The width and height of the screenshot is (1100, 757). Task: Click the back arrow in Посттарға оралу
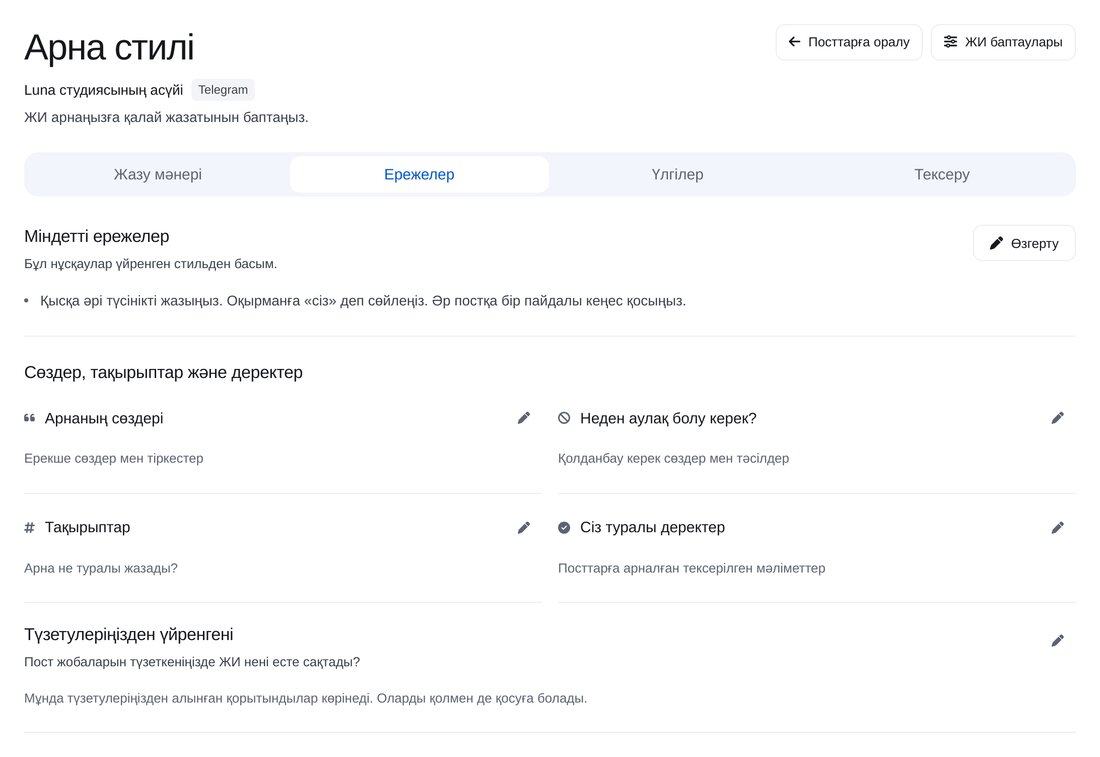794,42
